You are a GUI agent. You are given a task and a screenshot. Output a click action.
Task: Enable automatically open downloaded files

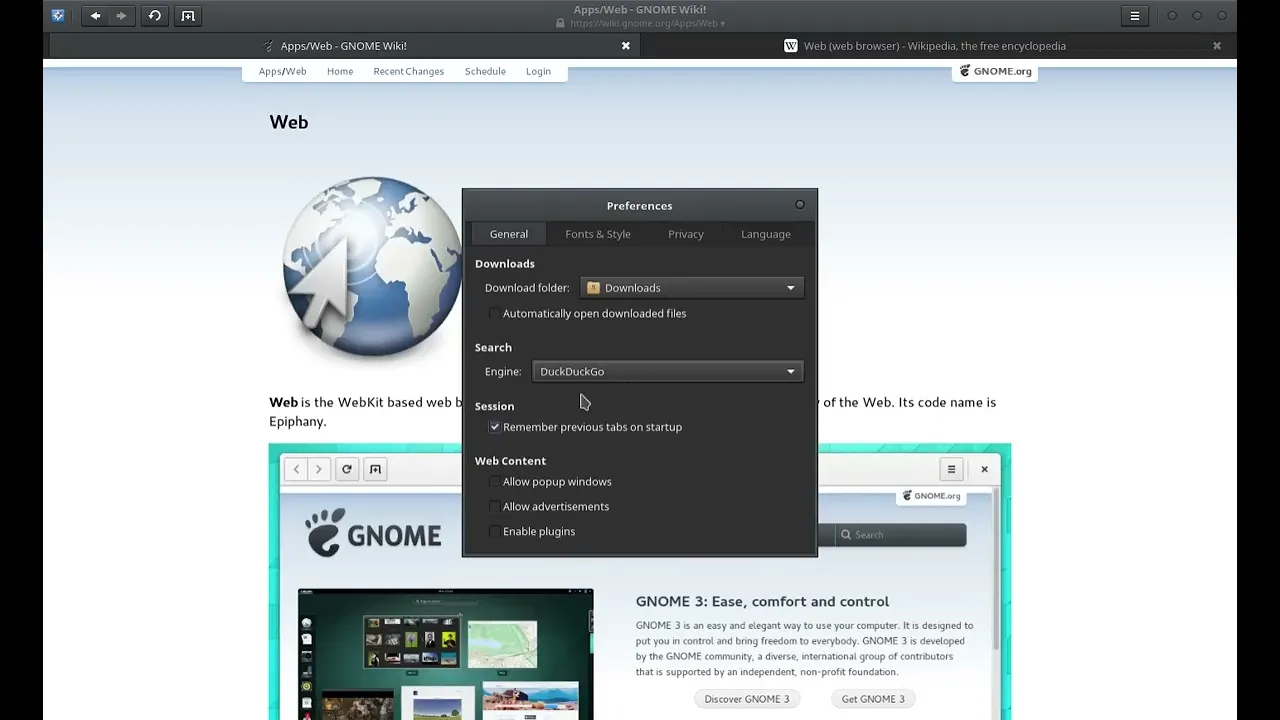click(x=494, y=314)
